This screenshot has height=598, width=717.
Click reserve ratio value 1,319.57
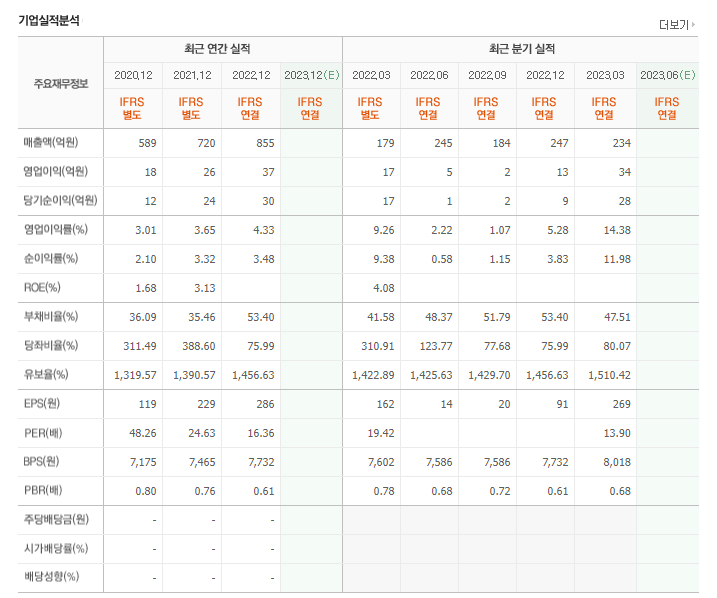135,375
